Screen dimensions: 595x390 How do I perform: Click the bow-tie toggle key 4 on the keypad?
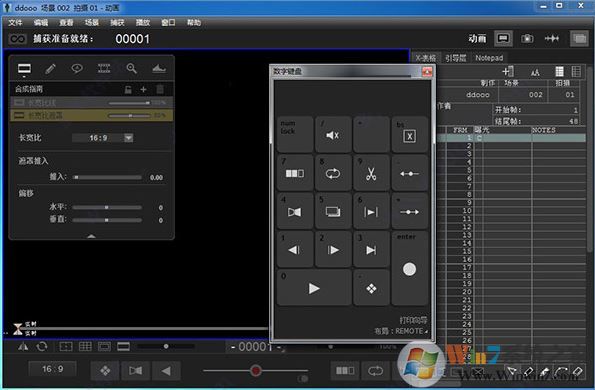[295, 211]
